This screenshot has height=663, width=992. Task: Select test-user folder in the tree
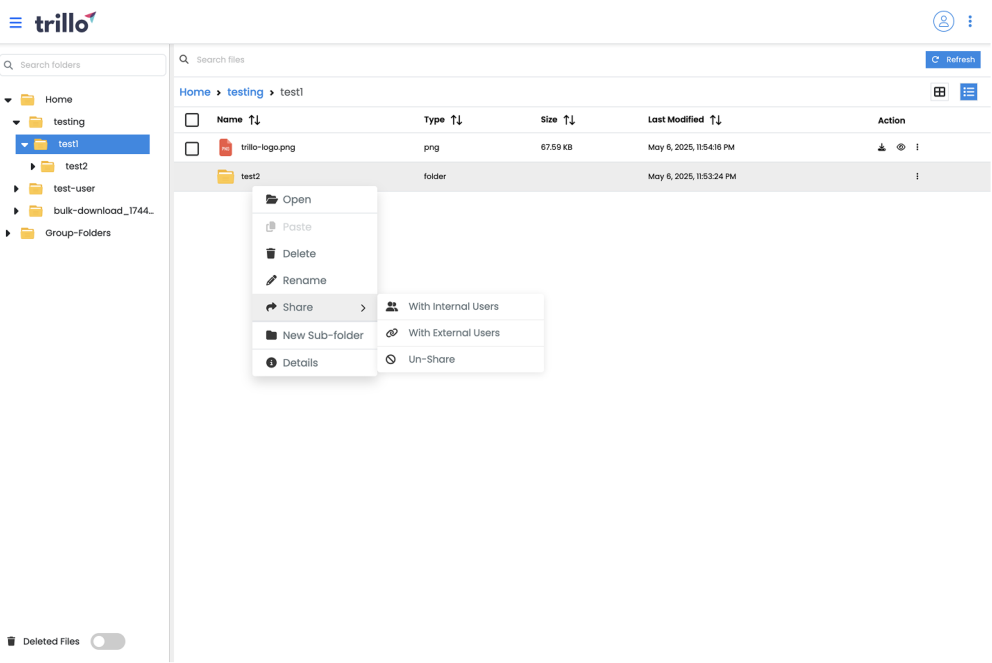tap(74, 189)
